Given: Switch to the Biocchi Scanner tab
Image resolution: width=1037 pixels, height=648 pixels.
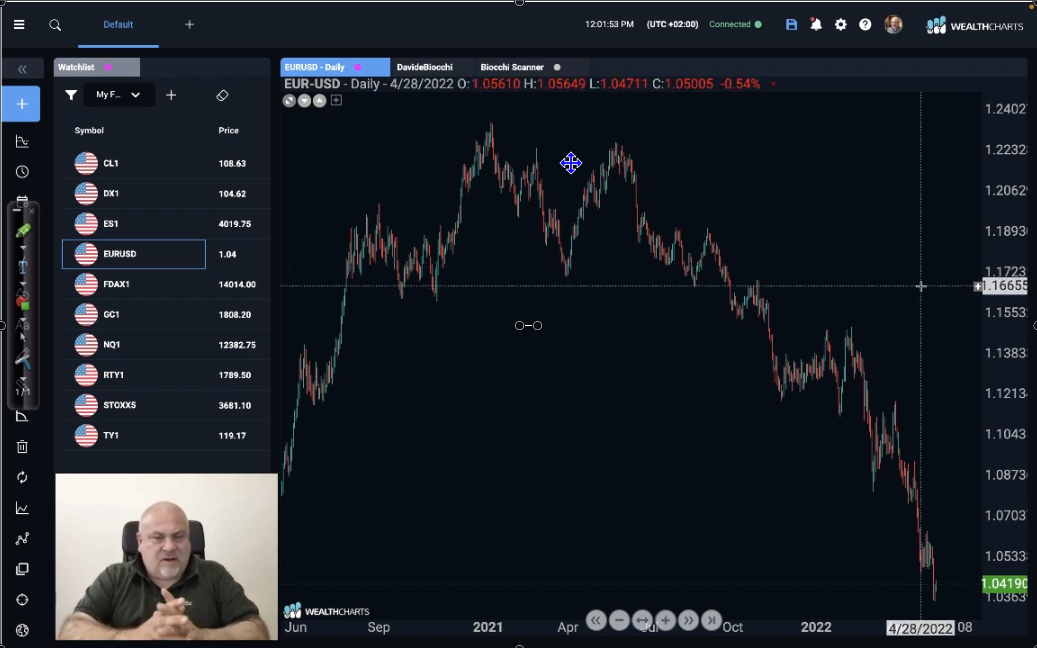Looking at the screenshot, I should [x=512, y=67].
